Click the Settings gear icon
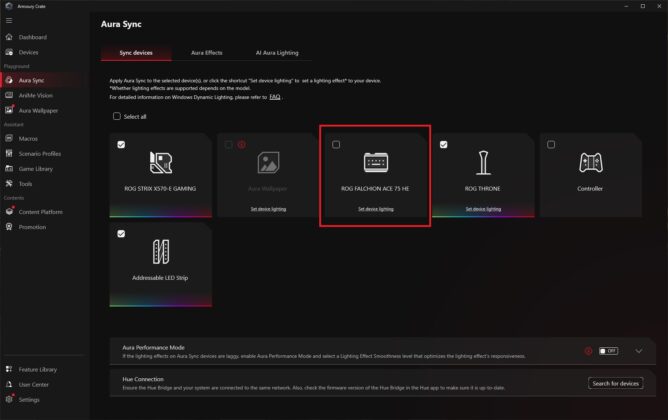Image resolution: width=668 pixels, height=420 pixels. (x=9, y=399)
